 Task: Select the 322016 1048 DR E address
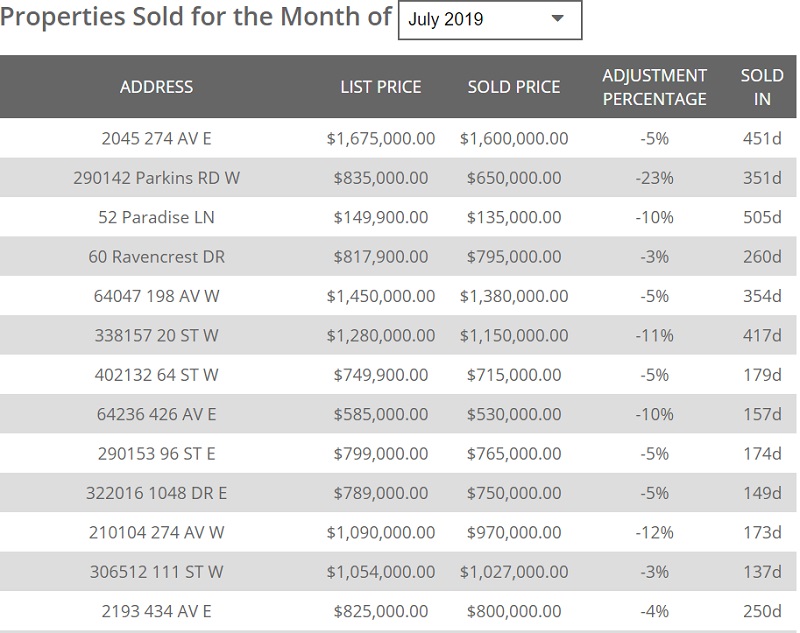pyautogui.click(x=156, y=493)
